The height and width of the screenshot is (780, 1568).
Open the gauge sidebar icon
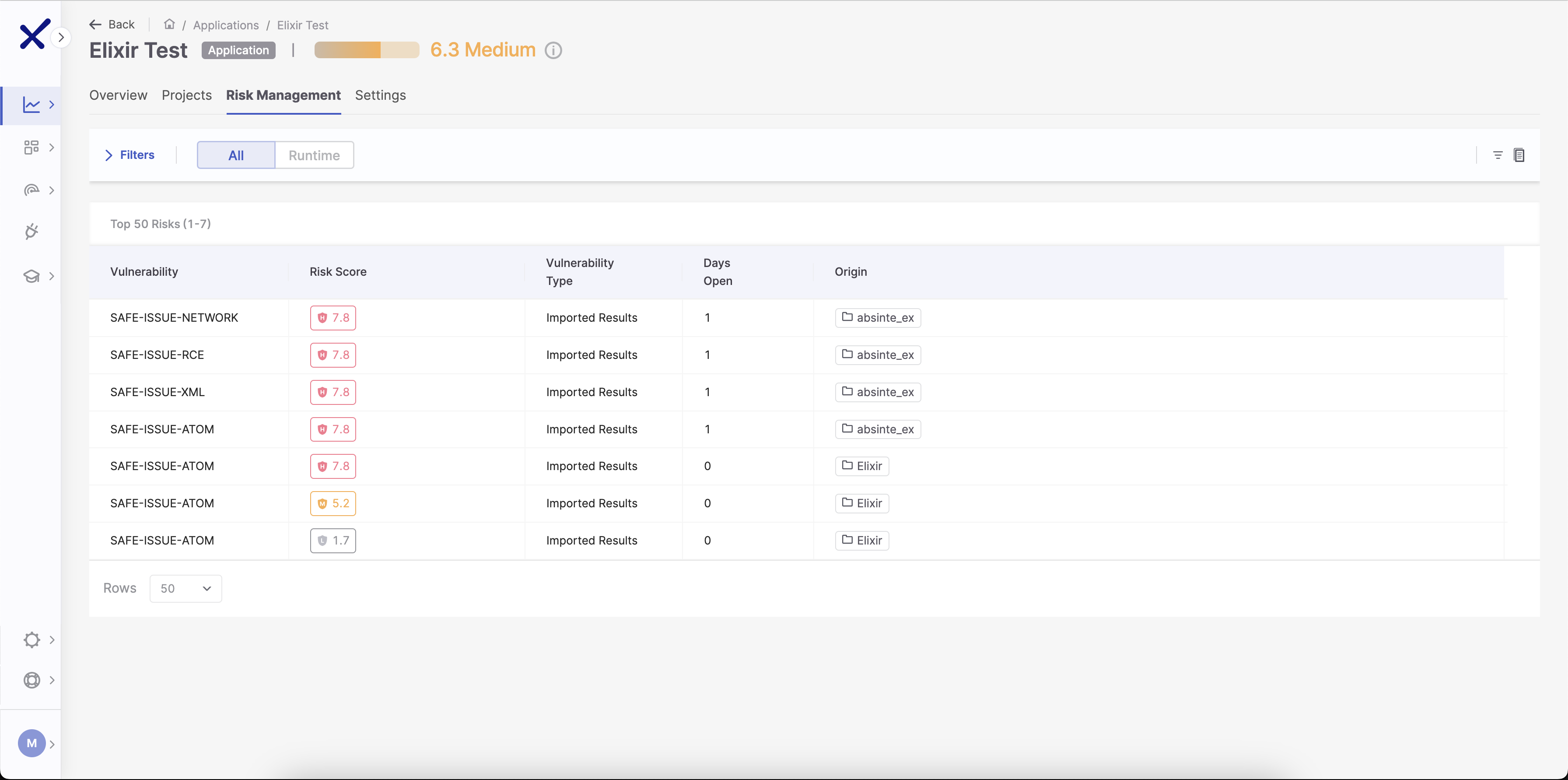point(31,190)
